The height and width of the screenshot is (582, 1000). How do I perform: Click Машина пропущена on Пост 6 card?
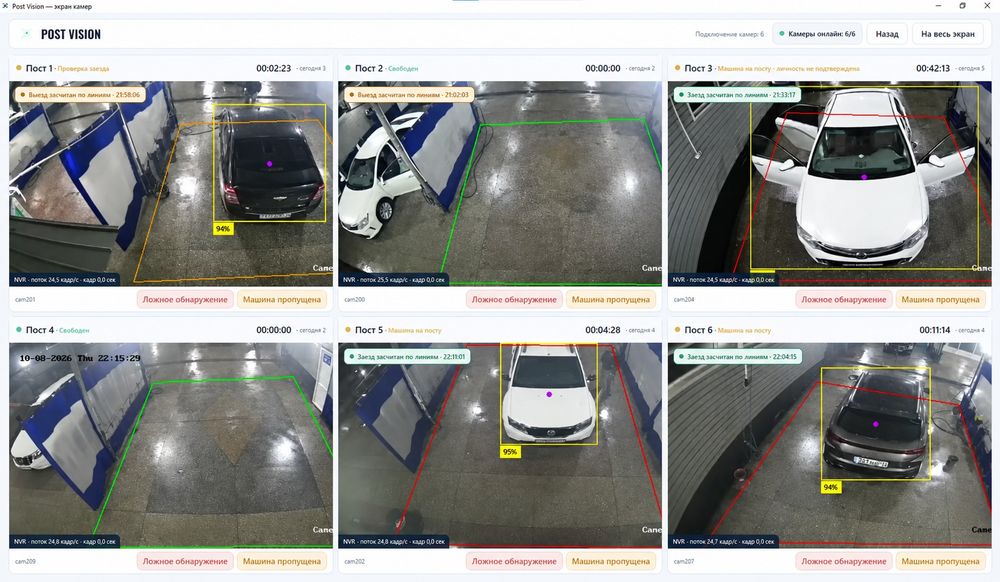(940, 562)
